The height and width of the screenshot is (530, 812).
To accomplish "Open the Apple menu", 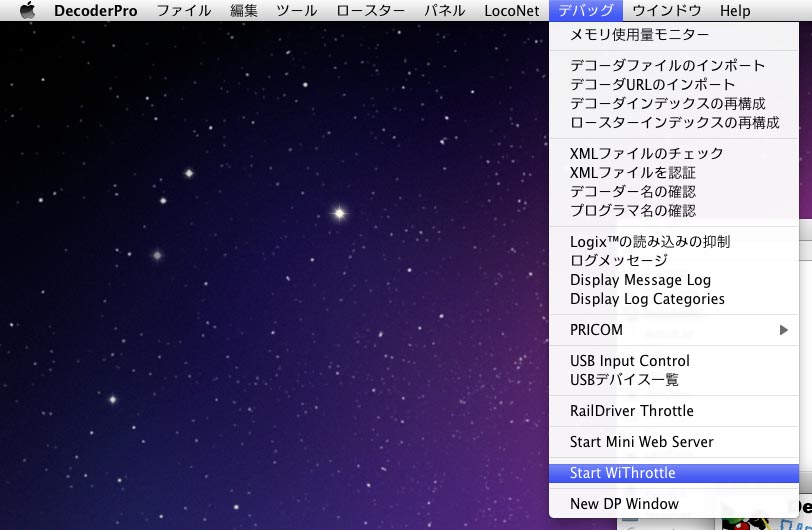I will [x=27, y=10].
